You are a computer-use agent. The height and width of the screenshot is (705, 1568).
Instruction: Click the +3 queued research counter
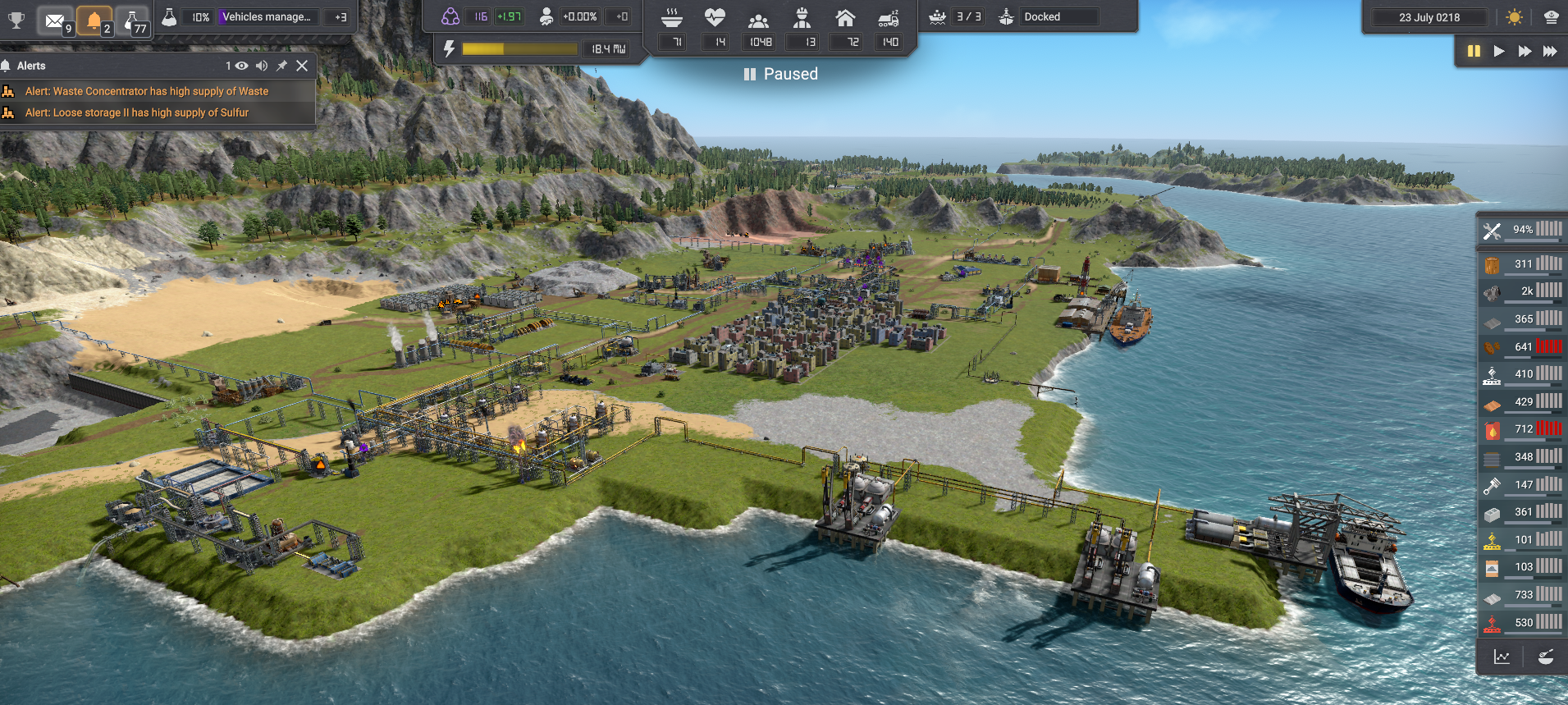(340, 16)
